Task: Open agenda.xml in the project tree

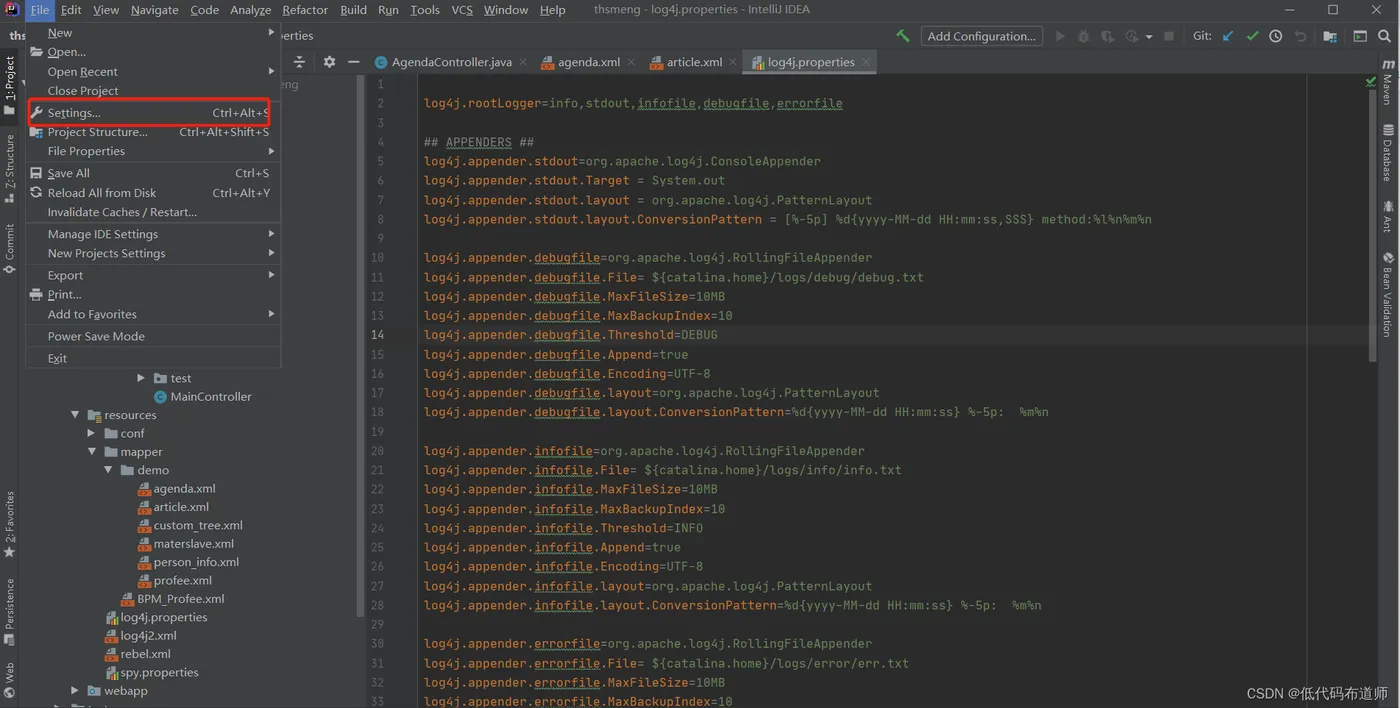Action: click(x=184, y=489)
